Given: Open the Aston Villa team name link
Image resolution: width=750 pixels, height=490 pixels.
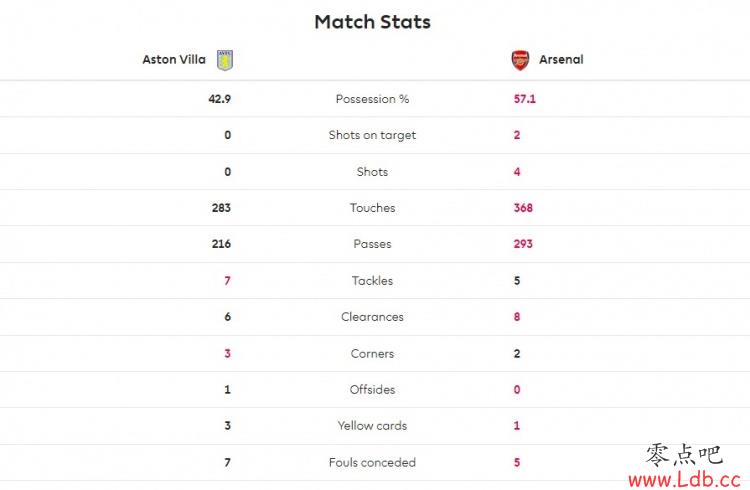Looking at the screenshot, I should [x=174, y=59].
